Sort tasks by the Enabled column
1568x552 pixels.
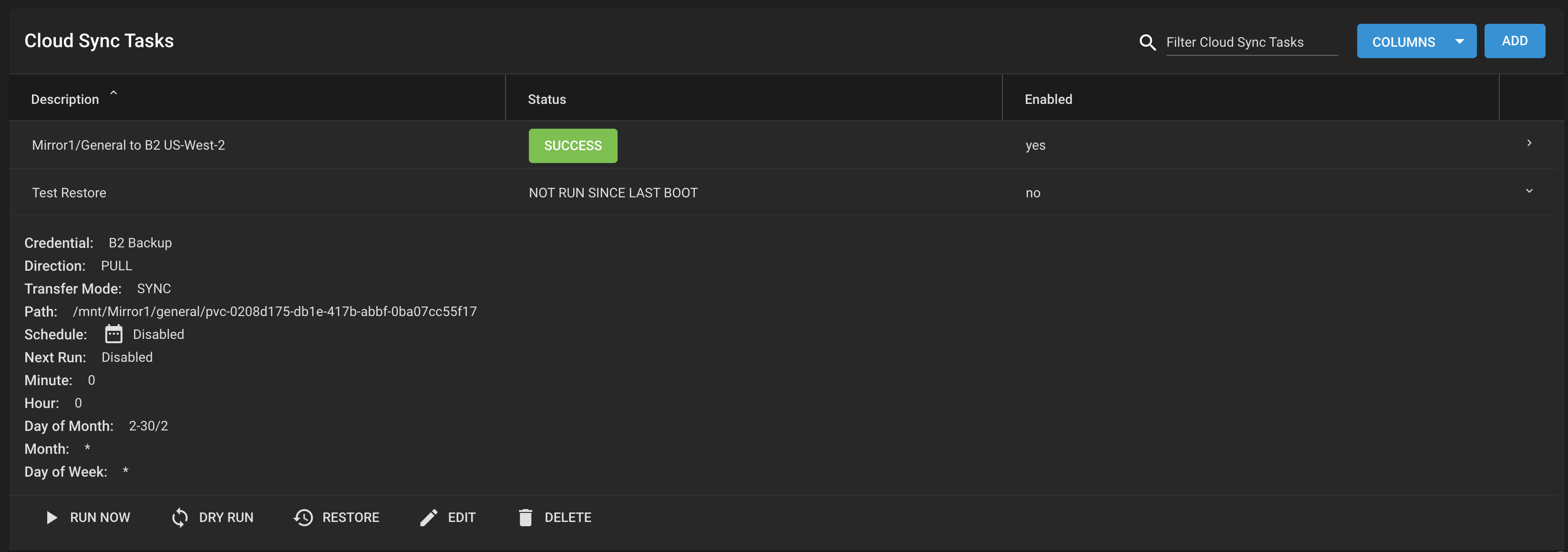[x=1048, y=99]
